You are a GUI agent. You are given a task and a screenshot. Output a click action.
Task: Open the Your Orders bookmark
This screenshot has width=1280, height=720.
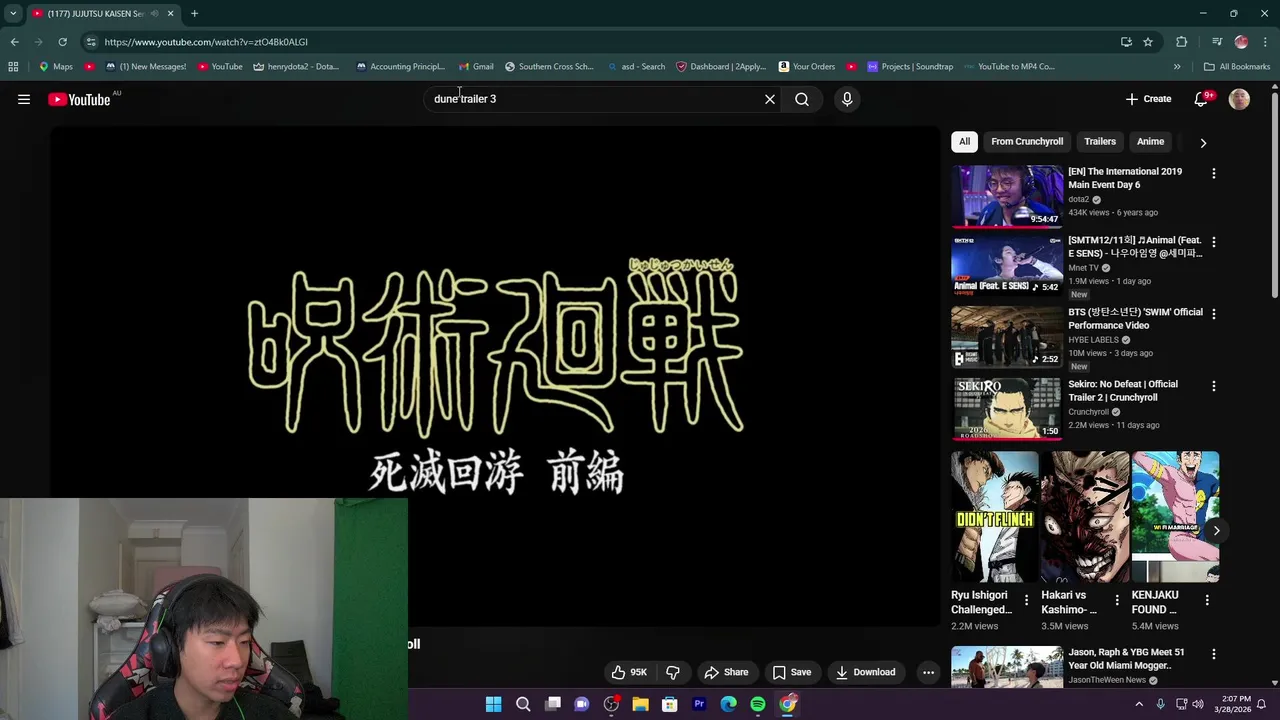pyautogui.click(x=806, y=67)
